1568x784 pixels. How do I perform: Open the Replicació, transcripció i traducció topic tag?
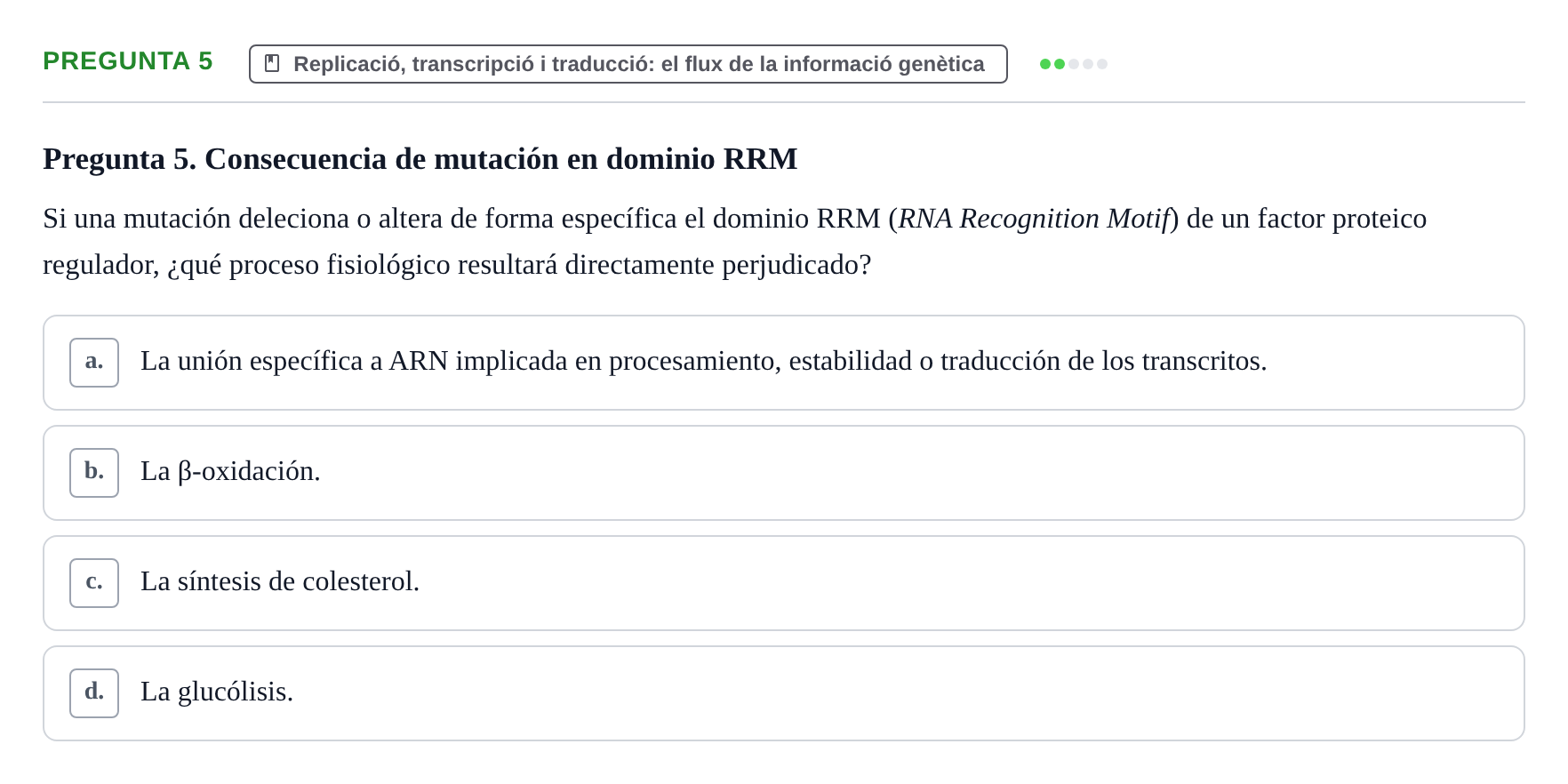[x=628, y=64]
